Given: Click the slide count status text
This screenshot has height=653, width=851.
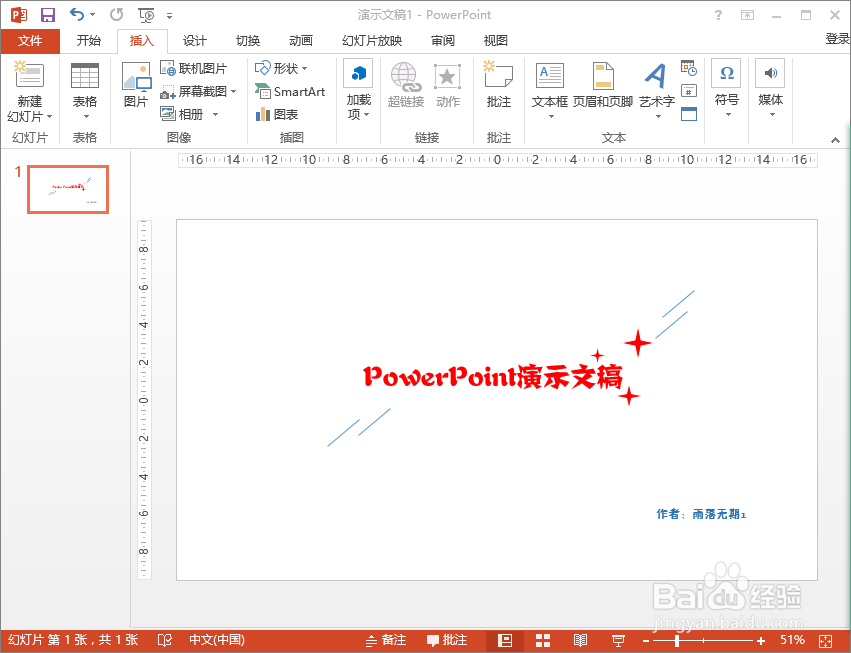Looking at the screenshot, I should 73,640.
